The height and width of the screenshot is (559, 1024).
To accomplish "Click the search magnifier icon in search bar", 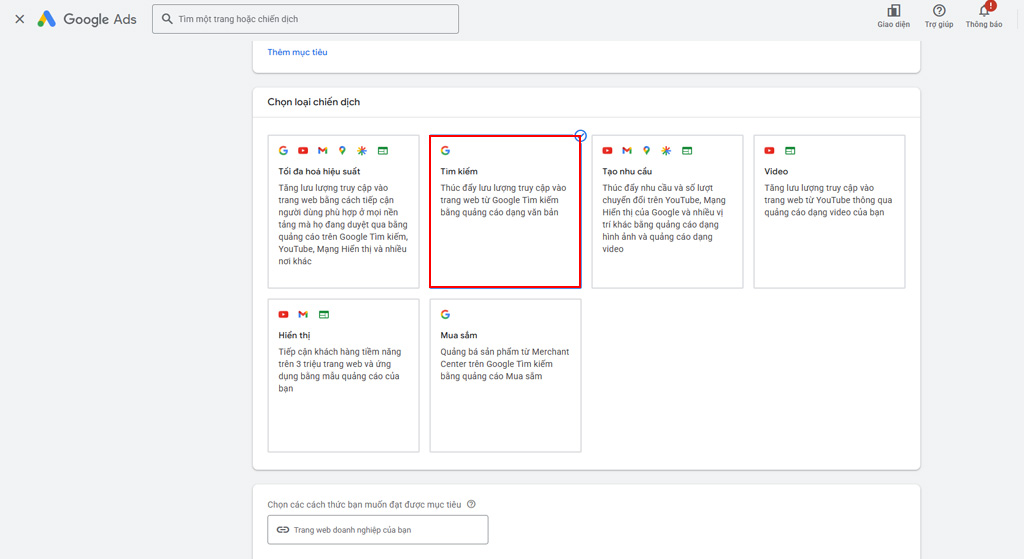I will pos(167,19).
